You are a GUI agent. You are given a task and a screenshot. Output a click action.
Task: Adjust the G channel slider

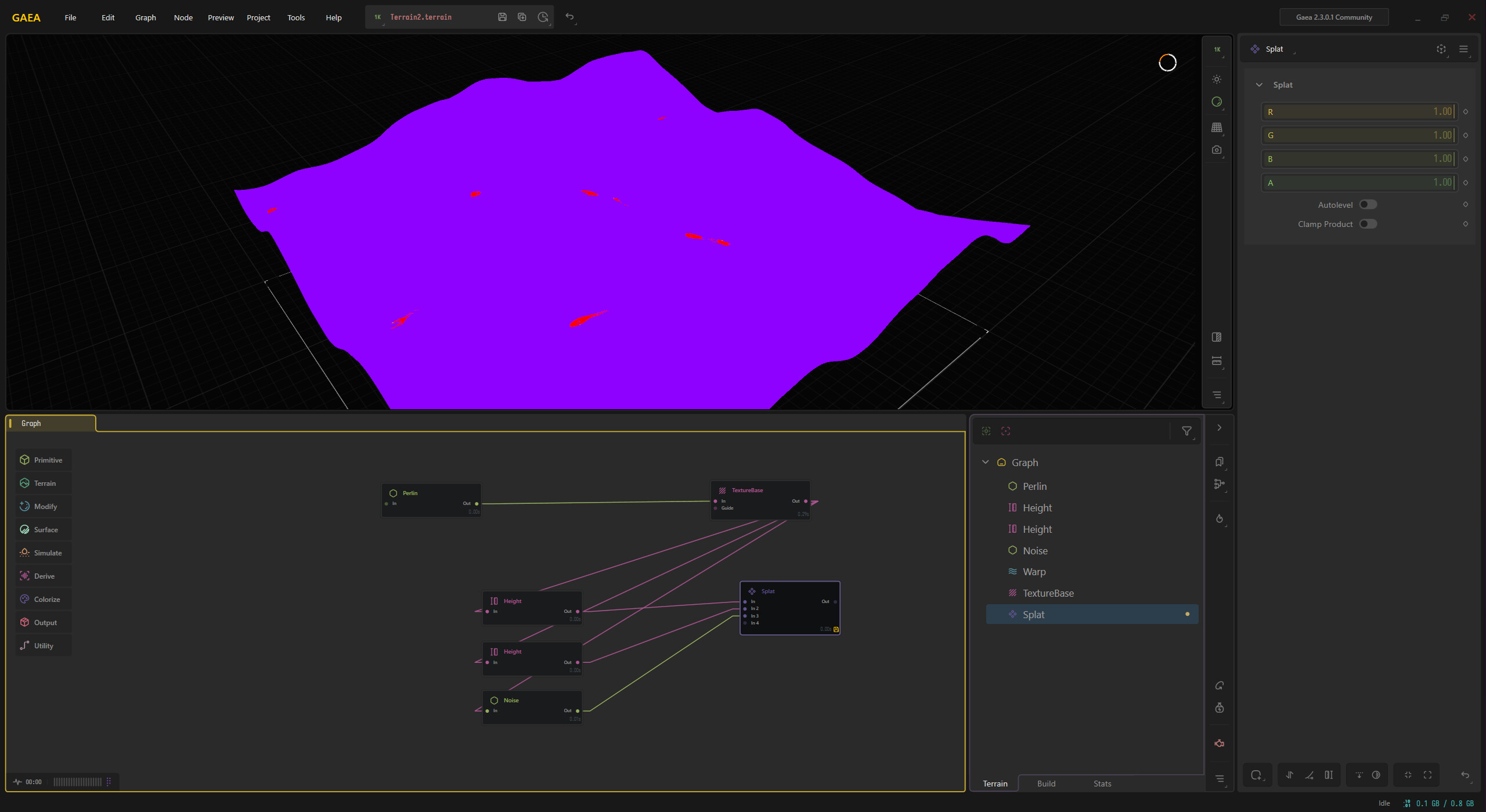point(1359,135)
